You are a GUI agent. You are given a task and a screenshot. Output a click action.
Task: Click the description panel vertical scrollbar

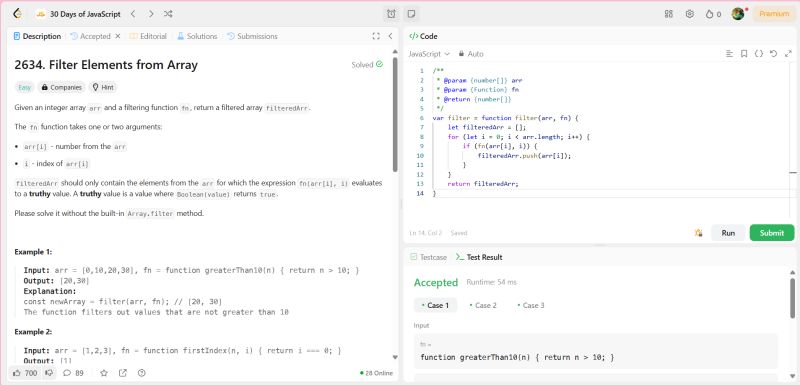[395, 115]
